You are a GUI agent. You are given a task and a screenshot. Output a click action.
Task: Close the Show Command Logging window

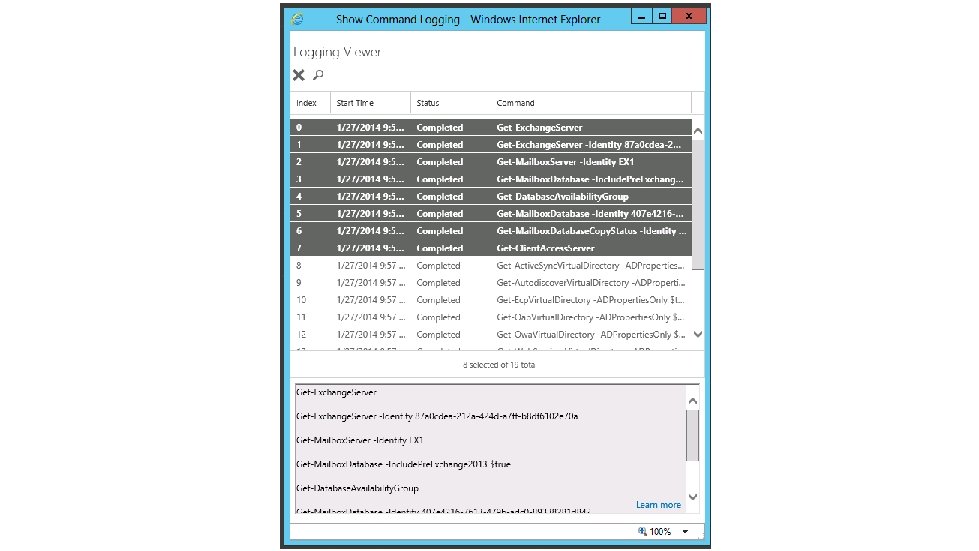pyautogui.click(x=689, y=16)
